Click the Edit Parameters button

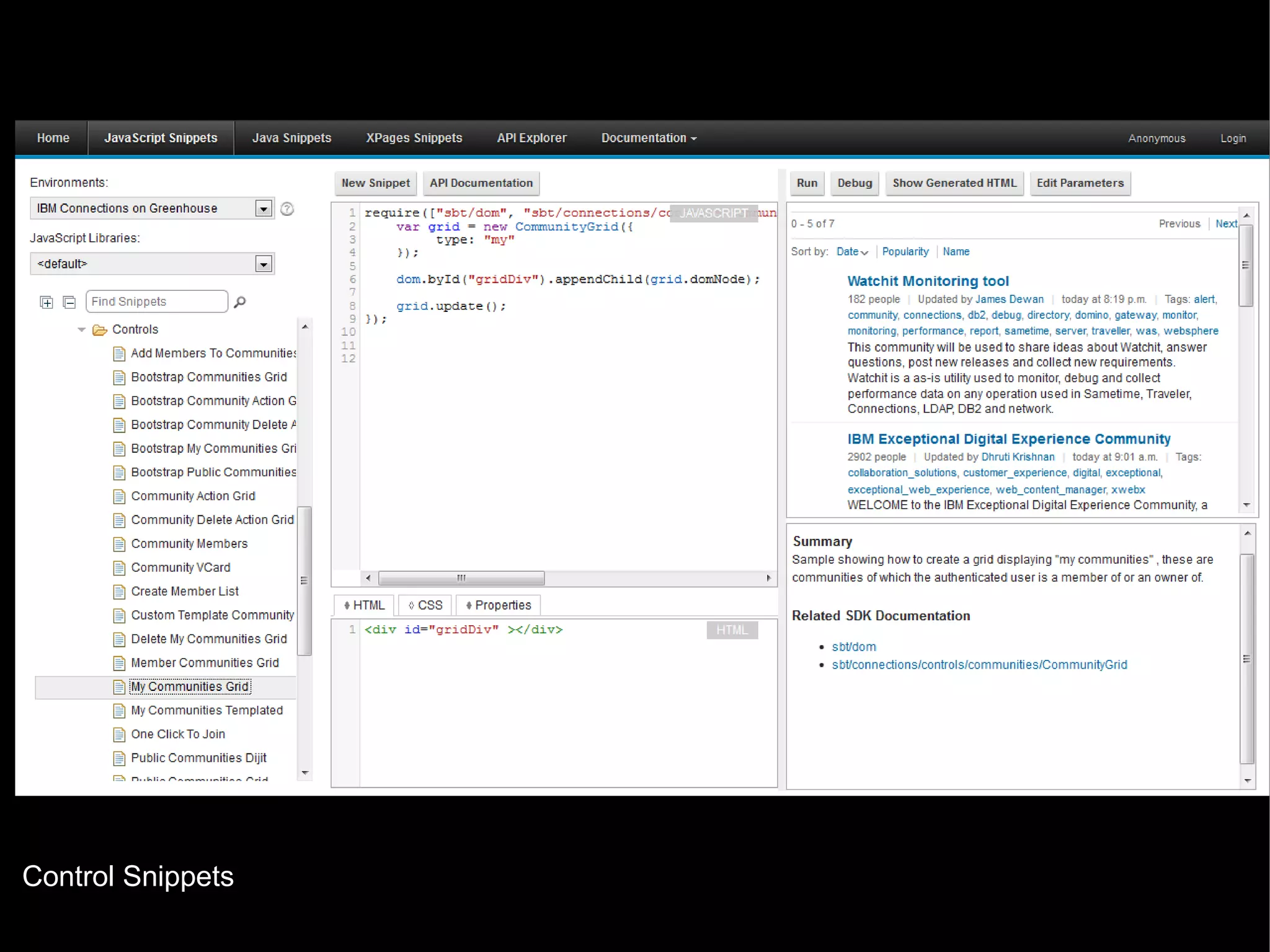[1080, 184]
